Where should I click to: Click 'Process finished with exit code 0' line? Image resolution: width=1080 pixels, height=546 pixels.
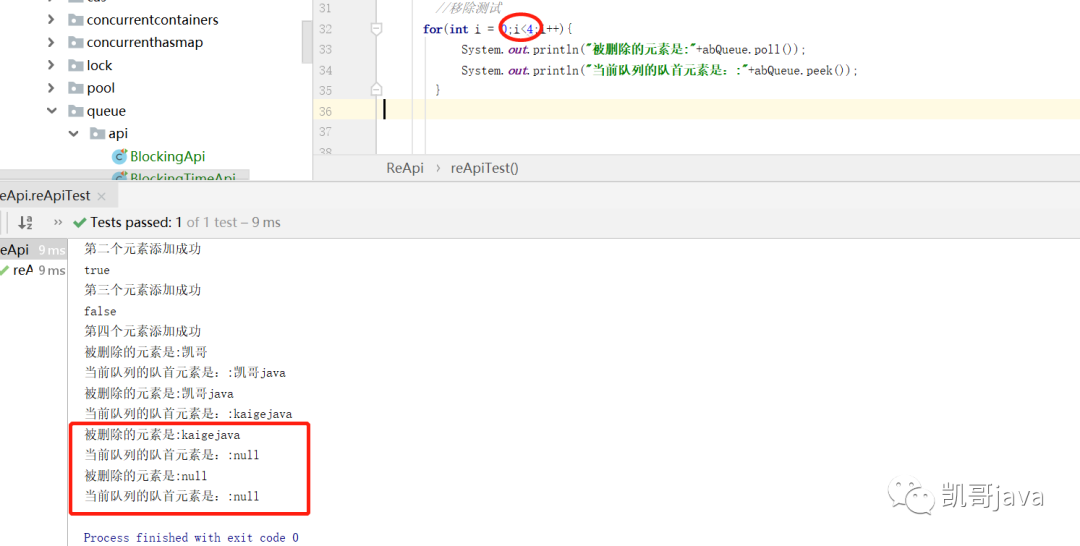(191, 538)
